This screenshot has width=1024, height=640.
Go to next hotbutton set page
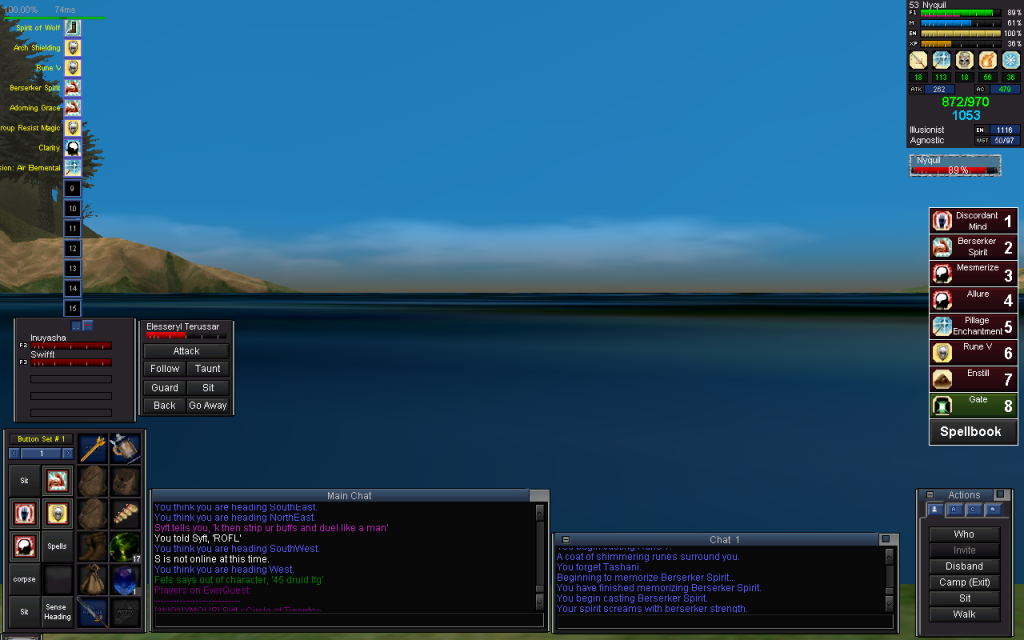point(68,453)
